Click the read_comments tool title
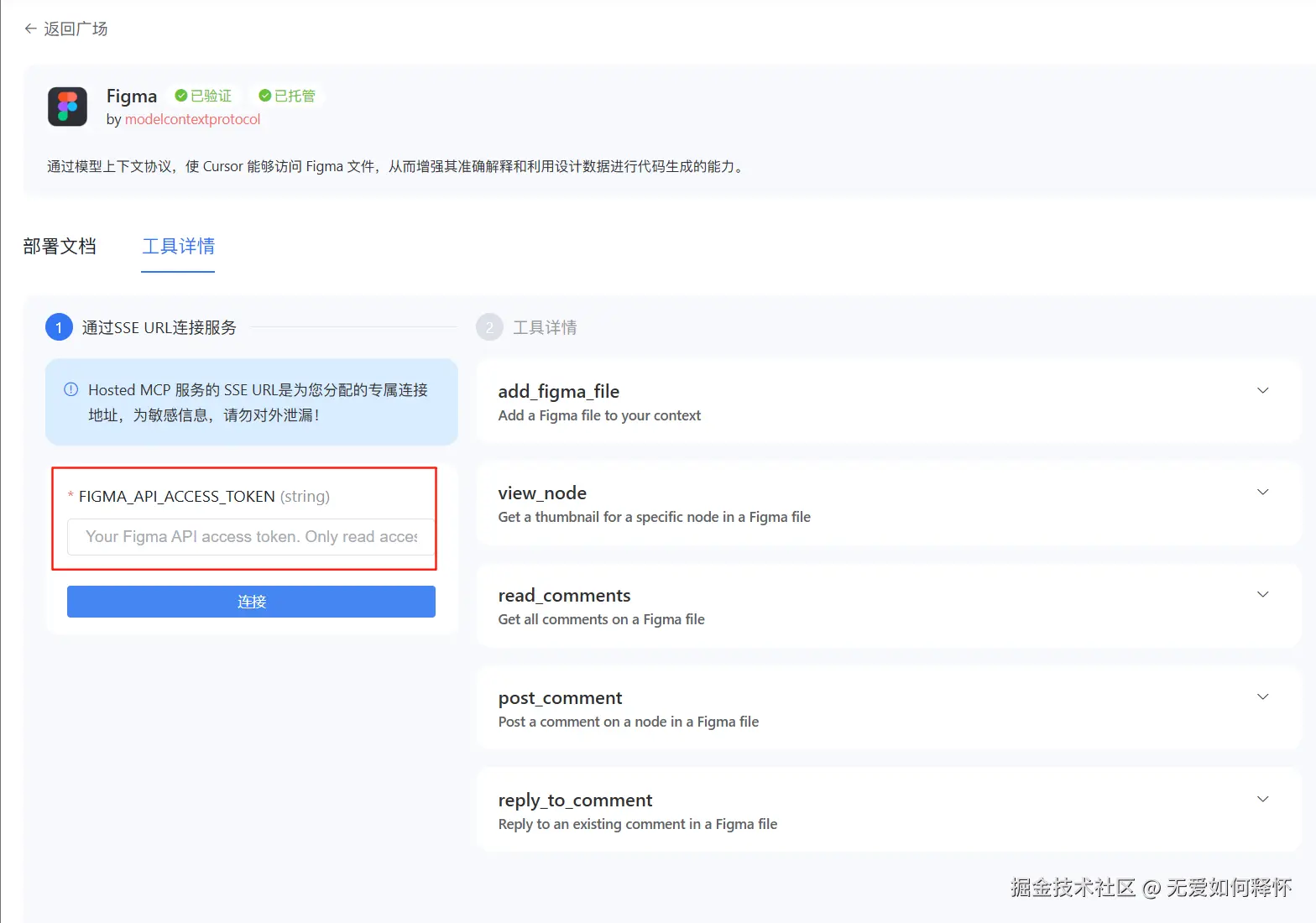1316x923 pixels. tap(564, 595)
